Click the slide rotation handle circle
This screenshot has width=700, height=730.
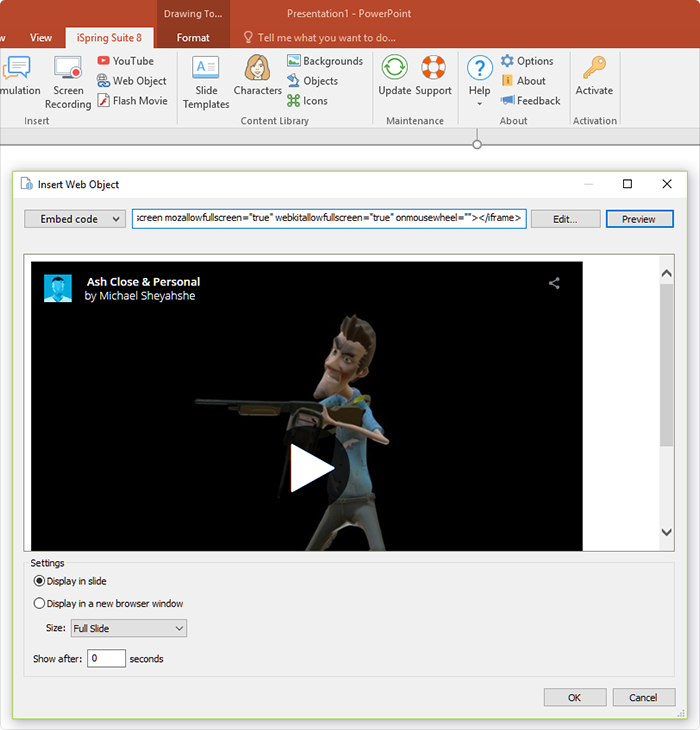[x=477, y=145]
